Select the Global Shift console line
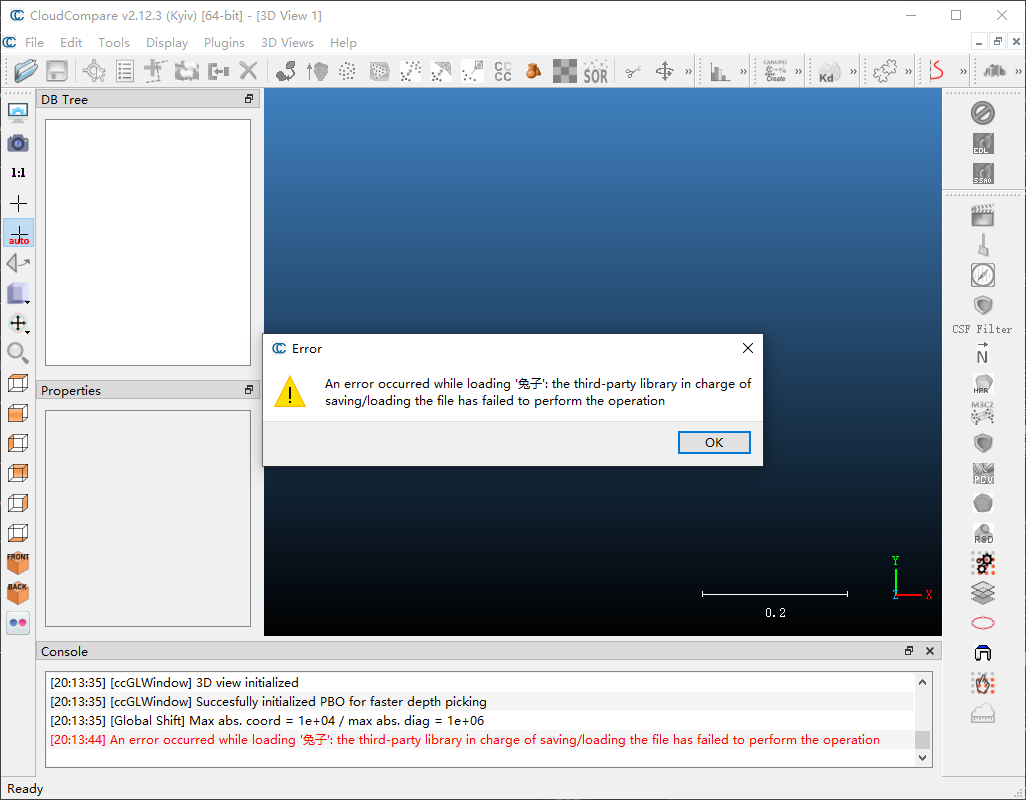1026x800 pixels. pos(480,721)
